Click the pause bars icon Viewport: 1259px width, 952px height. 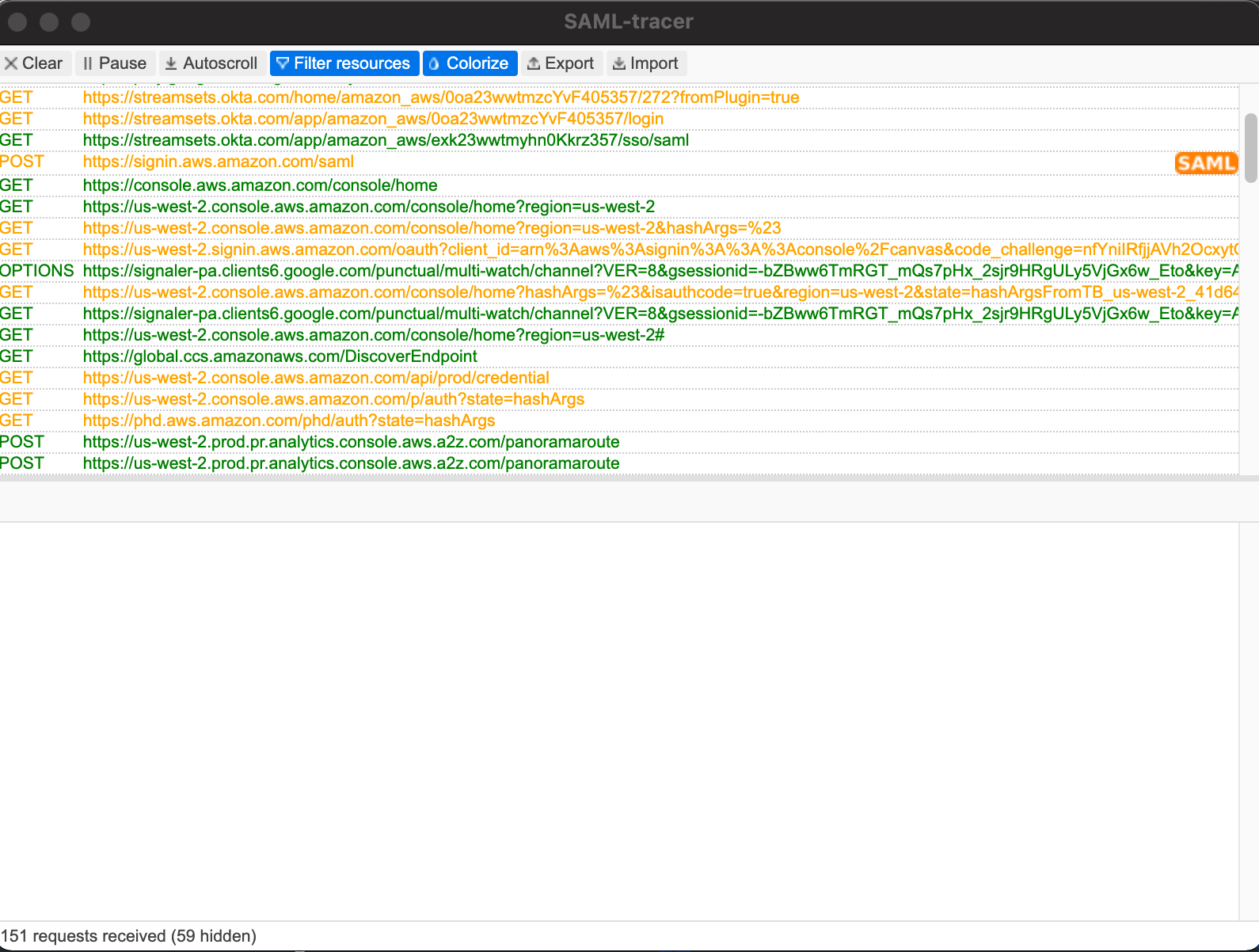coord(88,63)
